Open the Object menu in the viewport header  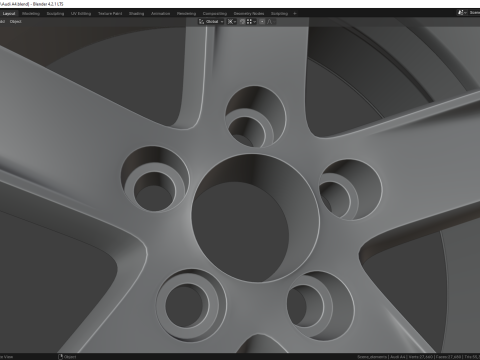pyautogui.click(x=15, y=22)
